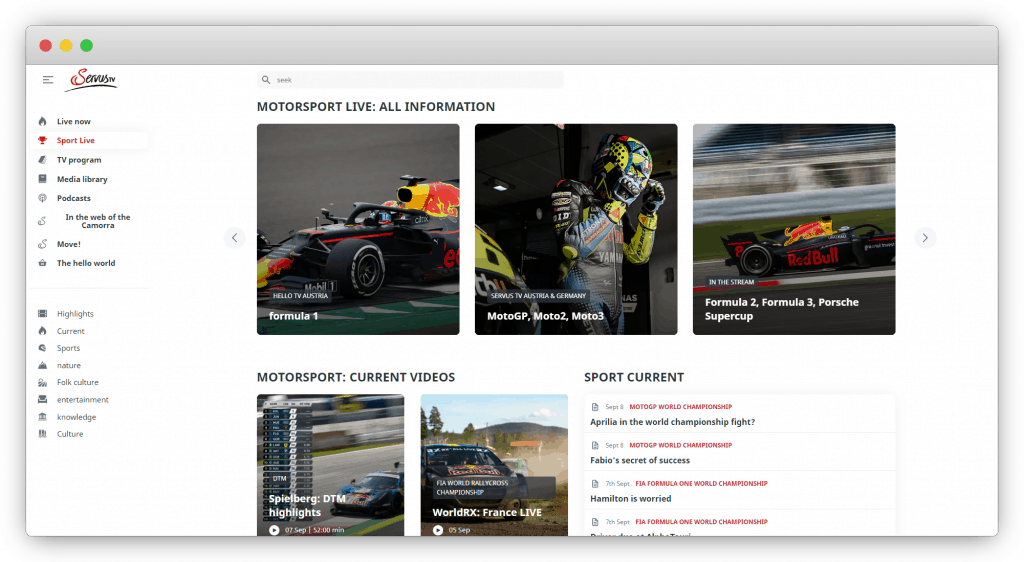Click the Live now flame icon

tap(42, 121)
